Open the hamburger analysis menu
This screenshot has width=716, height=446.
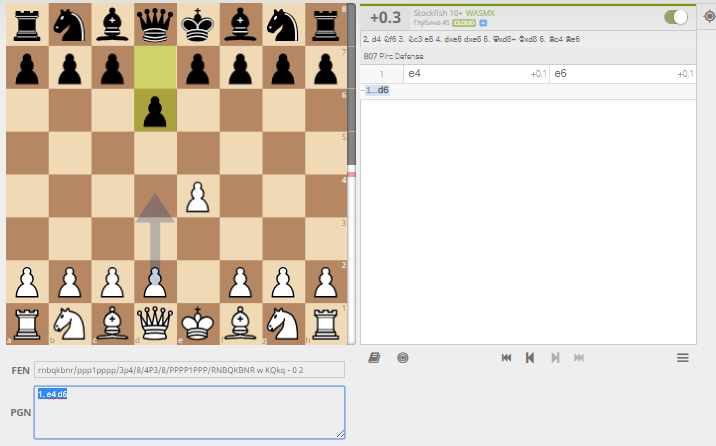click(683, 357)
